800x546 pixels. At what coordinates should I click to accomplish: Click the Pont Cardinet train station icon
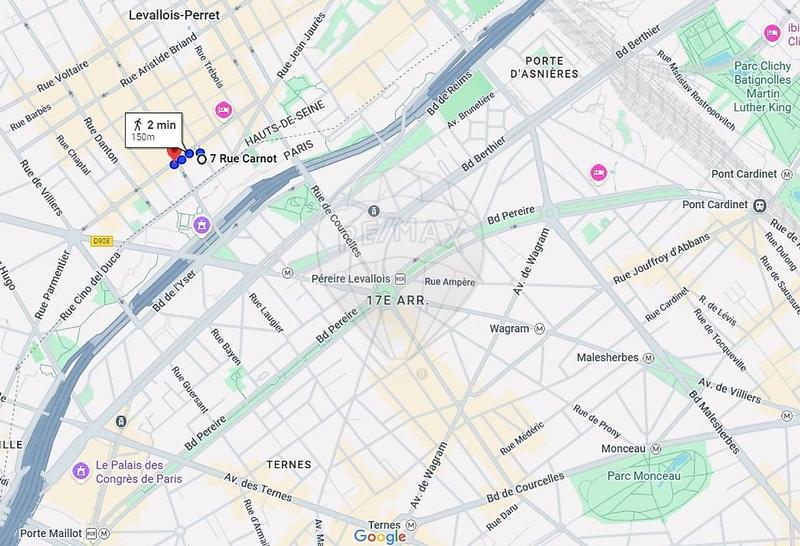coord(760,205)
